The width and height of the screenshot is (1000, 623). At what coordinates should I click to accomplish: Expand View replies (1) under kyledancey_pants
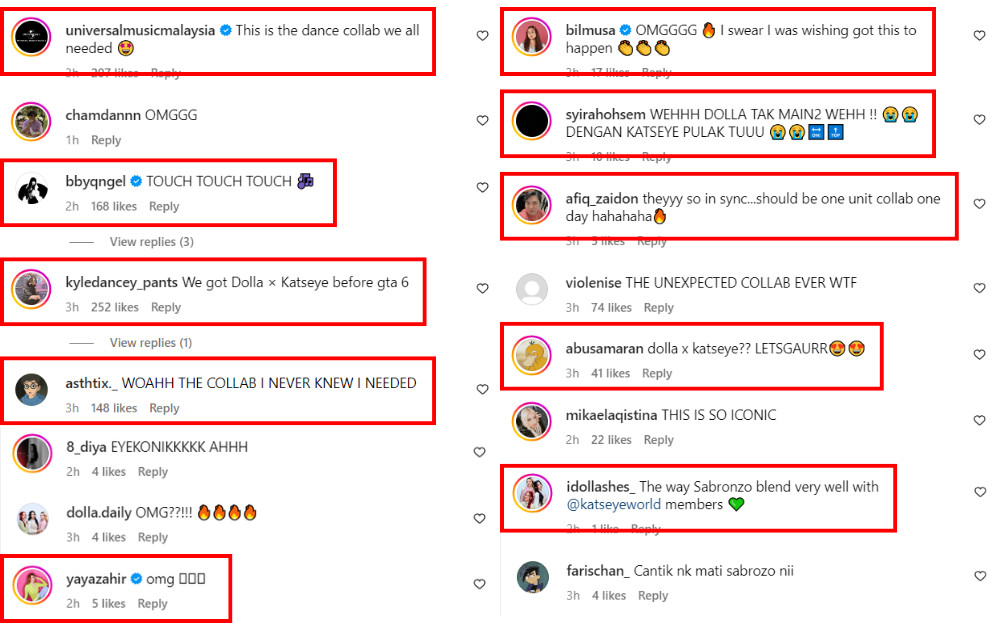pos(151,342)
